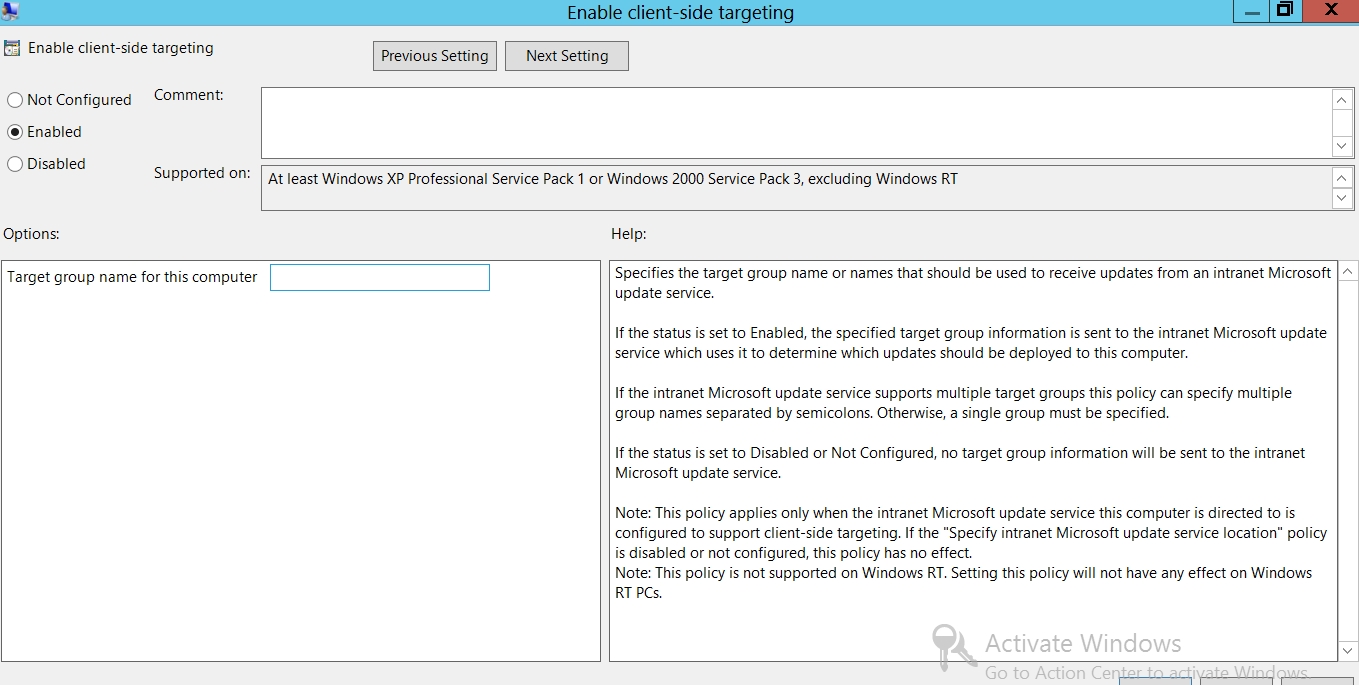The image size is (1359, 685).
Task: Click the policy setting icon beside the heading
Action: tap(12, 48)
